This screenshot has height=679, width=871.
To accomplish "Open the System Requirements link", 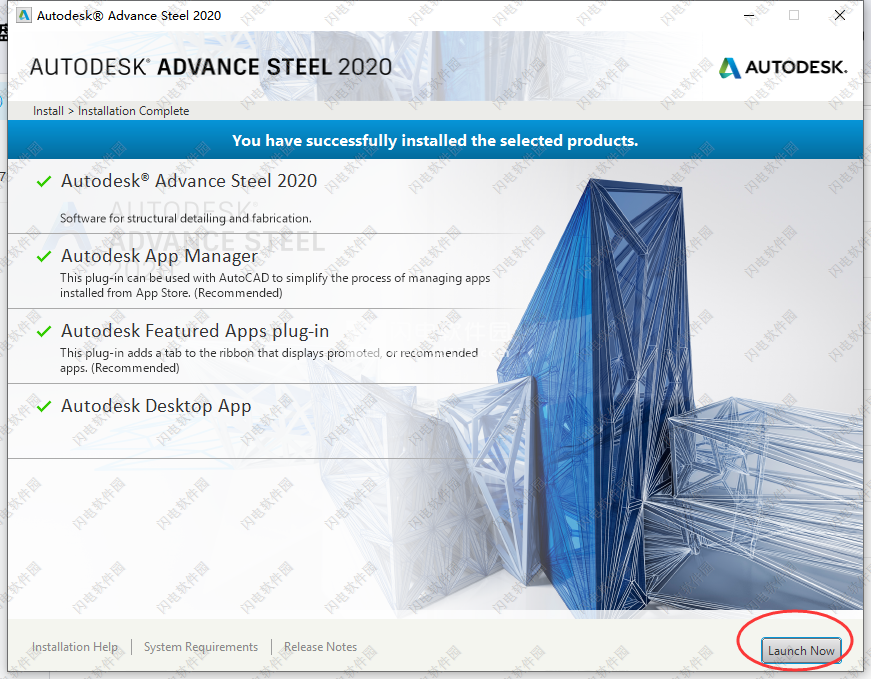I will point(201,647).
